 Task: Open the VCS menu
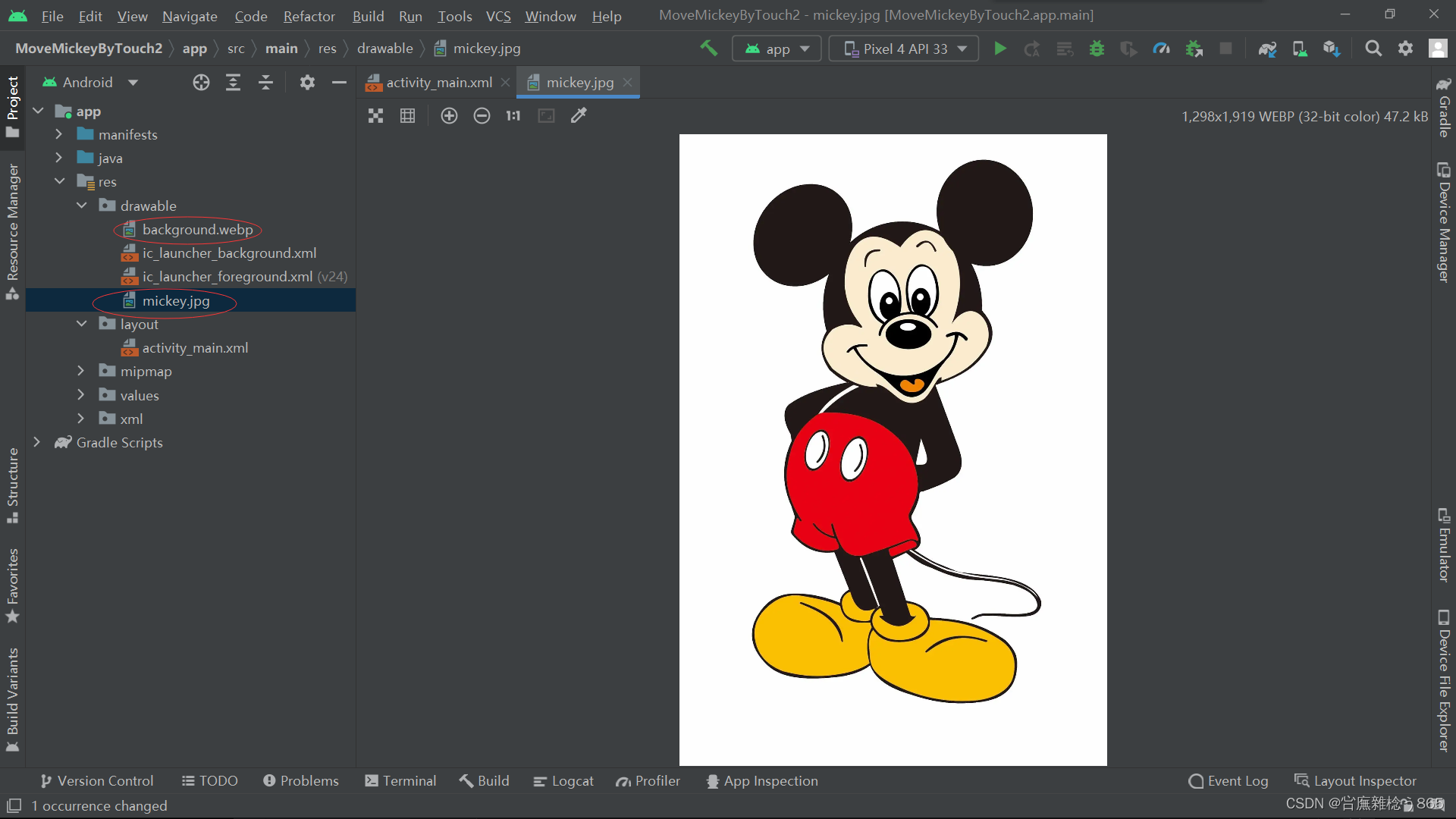(498, 16)
